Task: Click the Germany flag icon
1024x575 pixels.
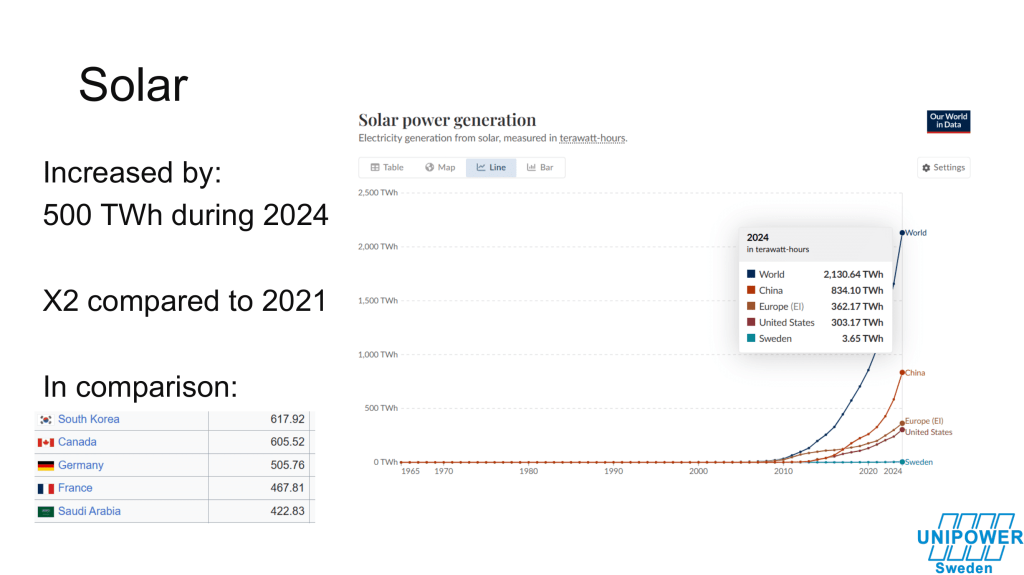Action: pyautogui.click(x=45, y=466)
